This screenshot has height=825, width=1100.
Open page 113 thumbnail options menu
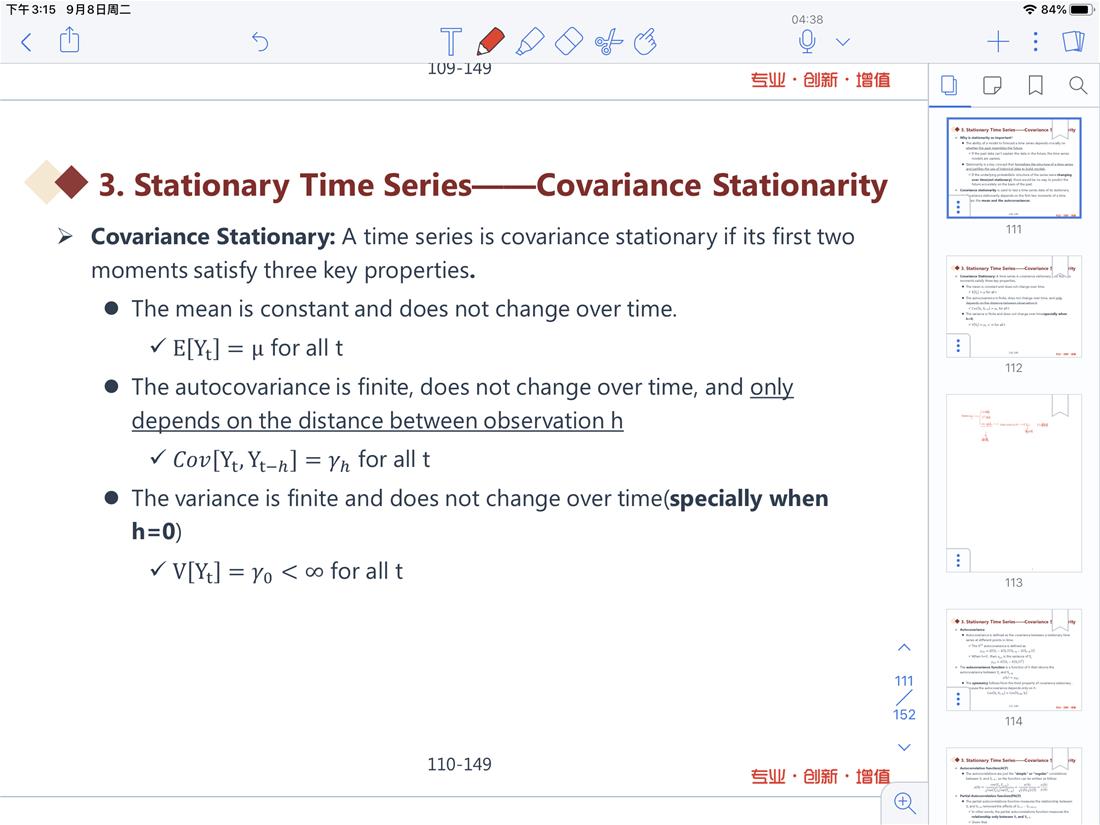tap(958, 561)
